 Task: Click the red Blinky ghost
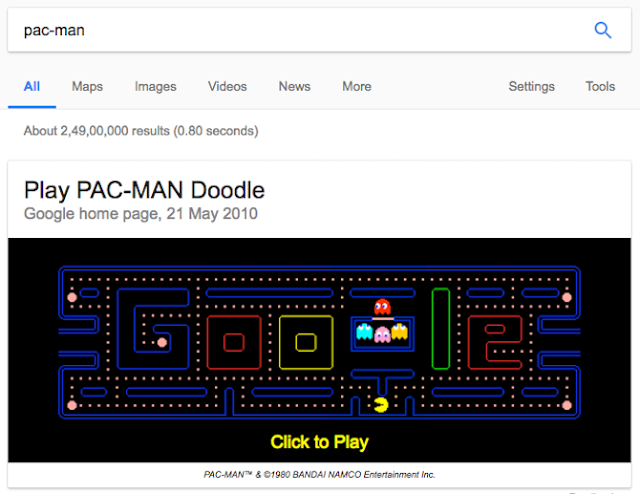click(382, 307)
